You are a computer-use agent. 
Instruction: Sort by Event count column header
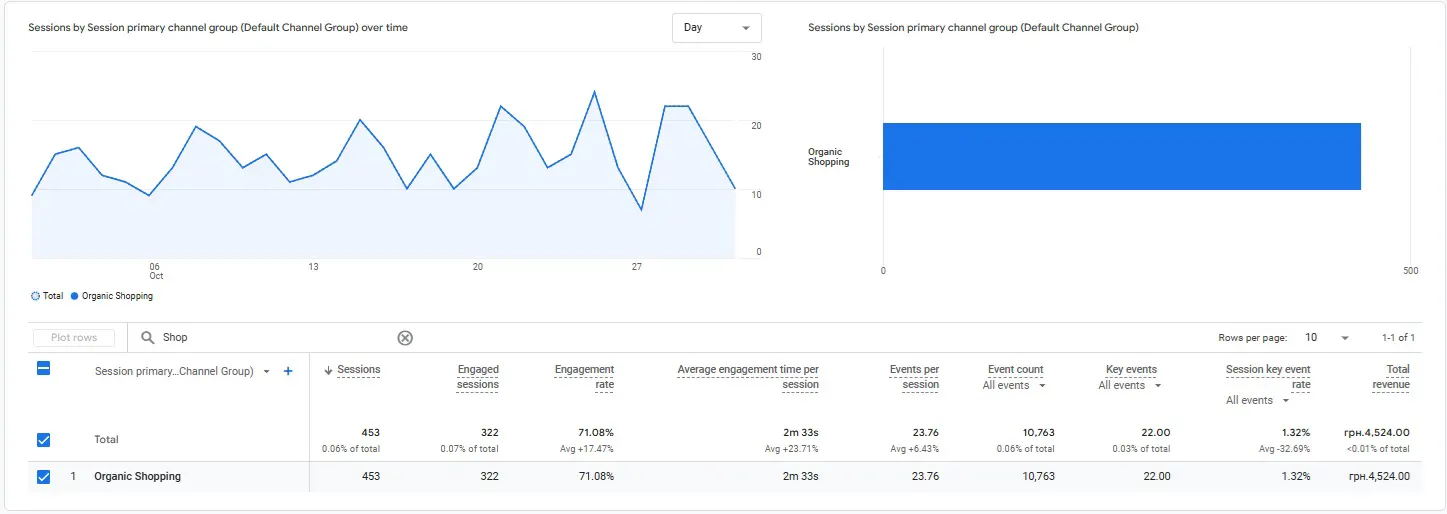(x=1015, y=370)
